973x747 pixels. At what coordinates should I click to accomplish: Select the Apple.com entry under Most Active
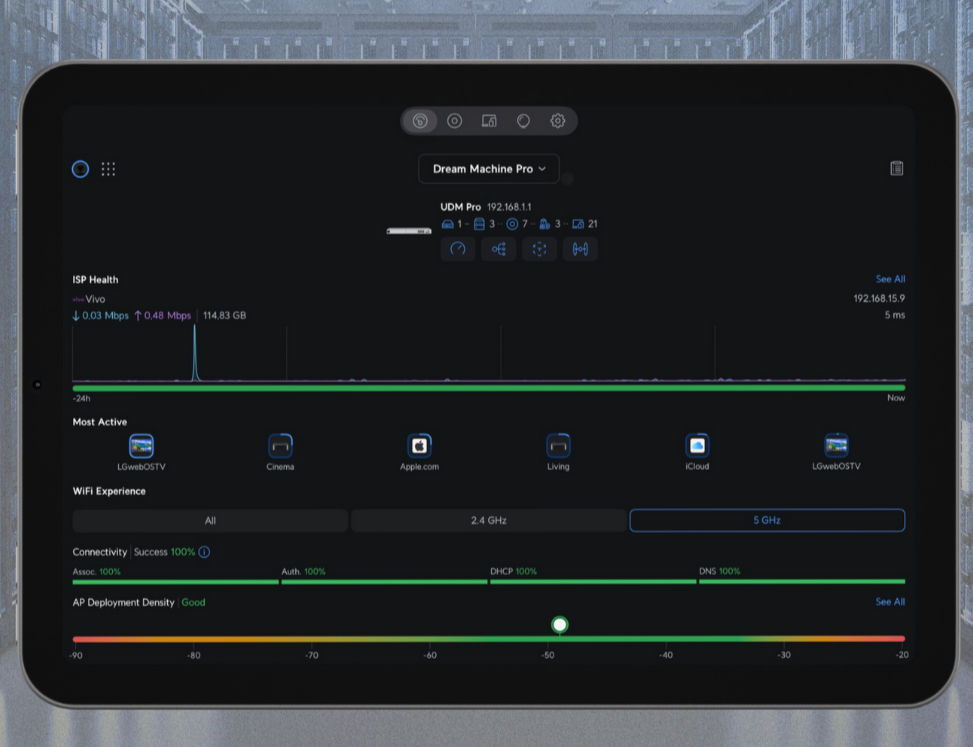(419, 446)
